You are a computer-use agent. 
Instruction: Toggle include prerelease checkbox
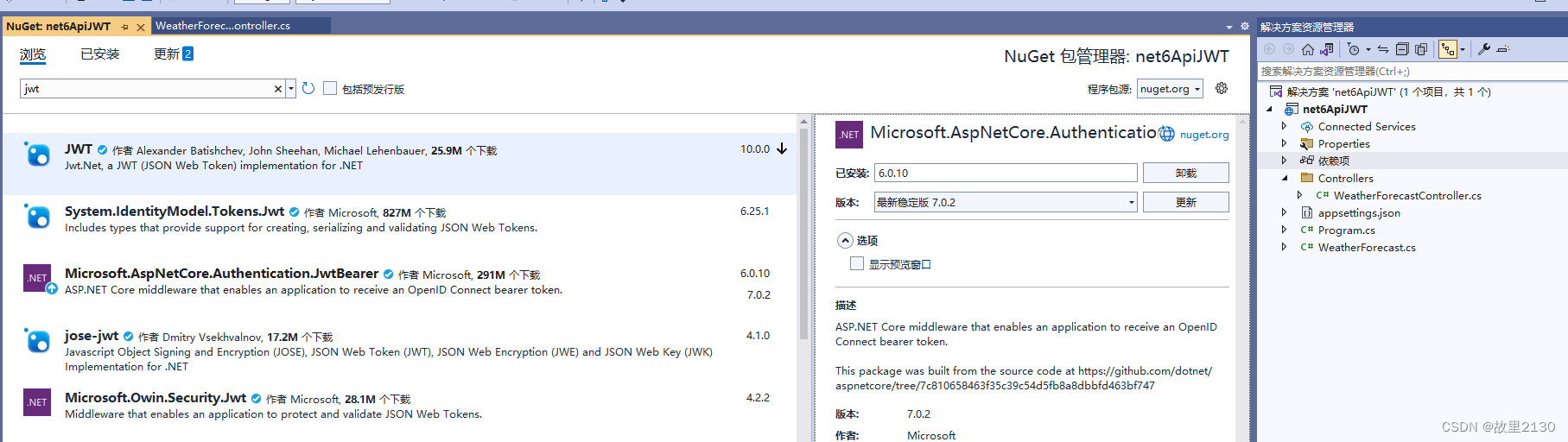330,88
